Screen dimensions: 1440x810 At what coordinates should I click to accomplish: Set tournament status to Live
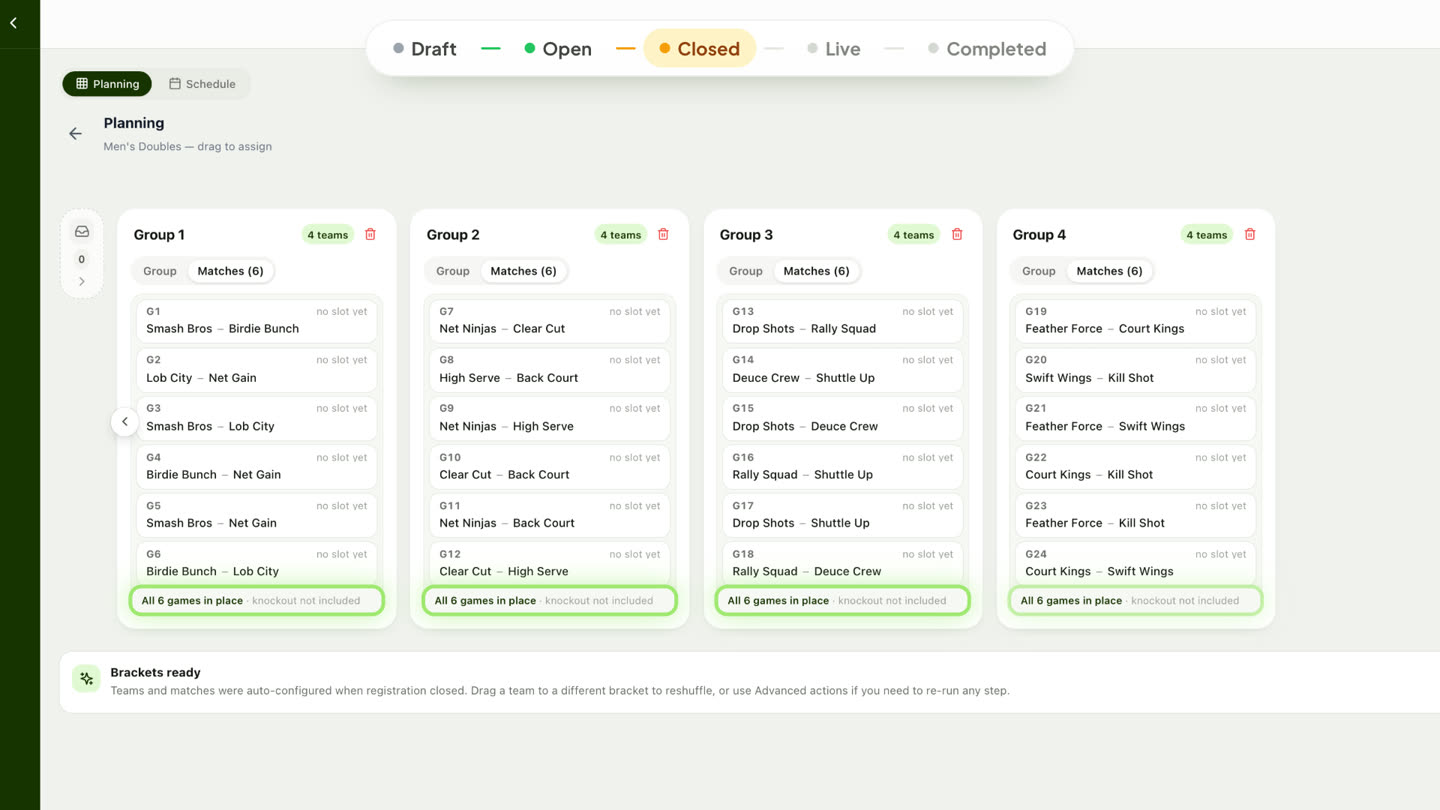pos(834,49)
